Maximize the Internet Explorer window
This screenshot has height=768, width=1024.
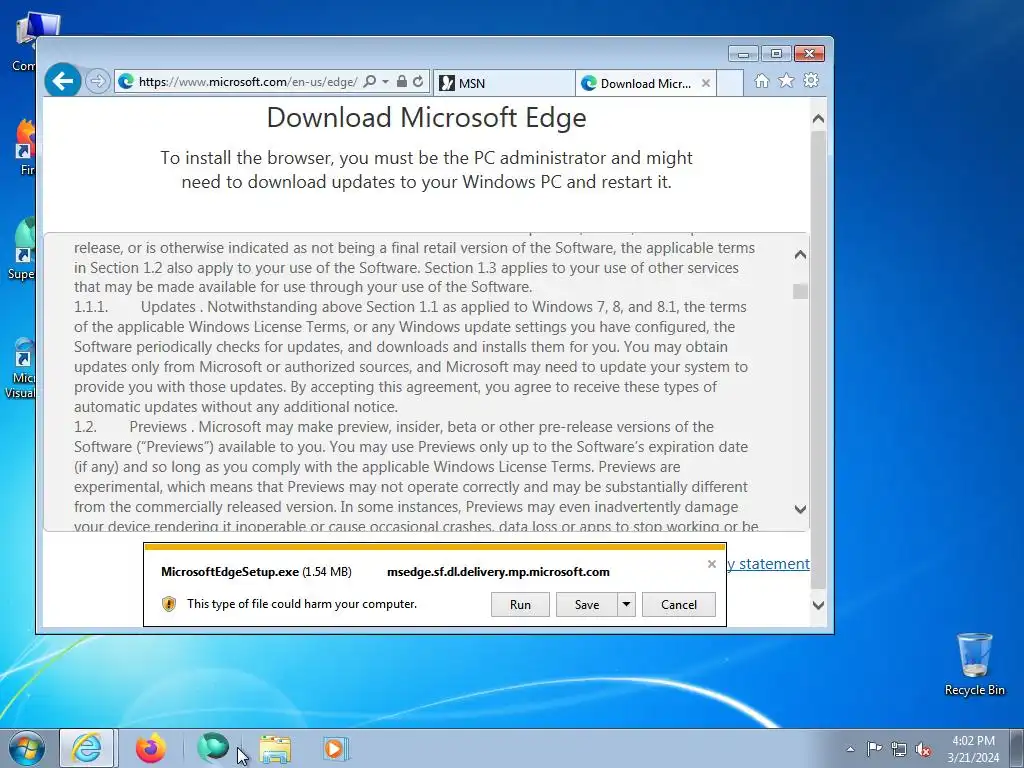pos(776,54)
